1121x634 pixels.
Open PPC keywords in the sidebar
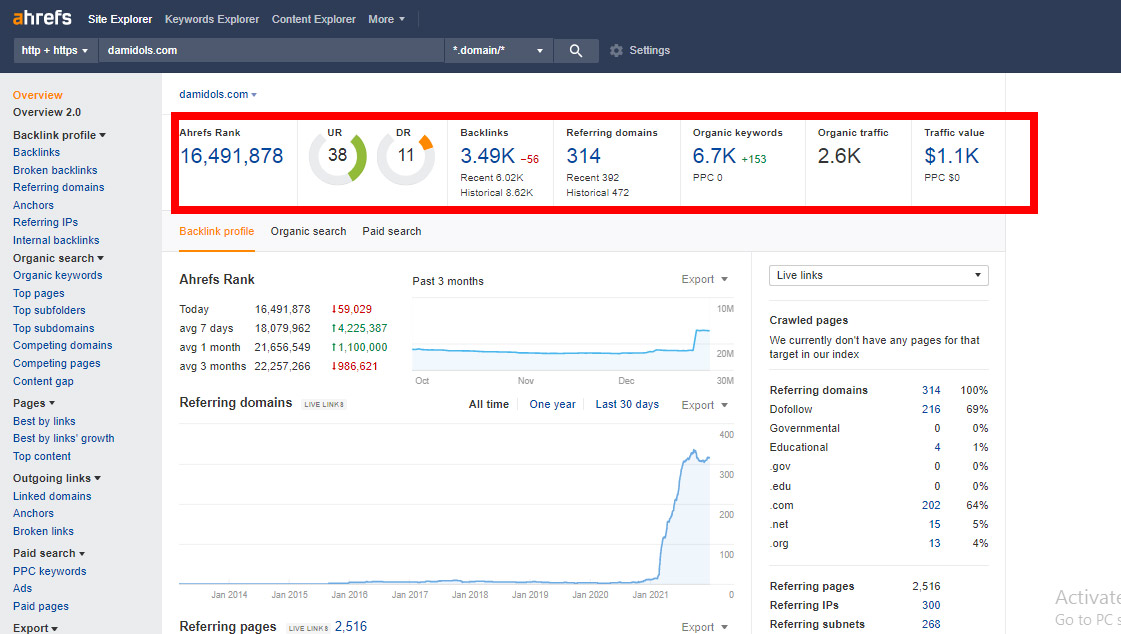tap(49, 571)
